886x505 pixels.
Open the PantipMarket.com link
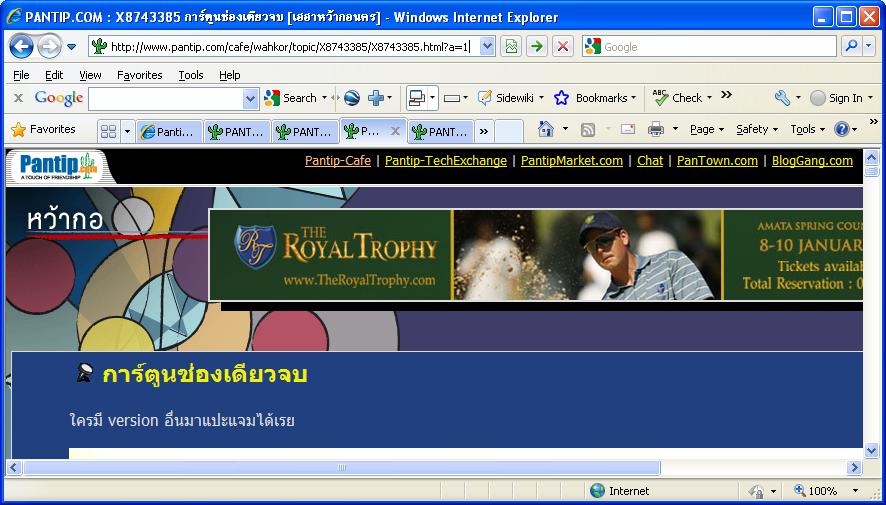572,161
